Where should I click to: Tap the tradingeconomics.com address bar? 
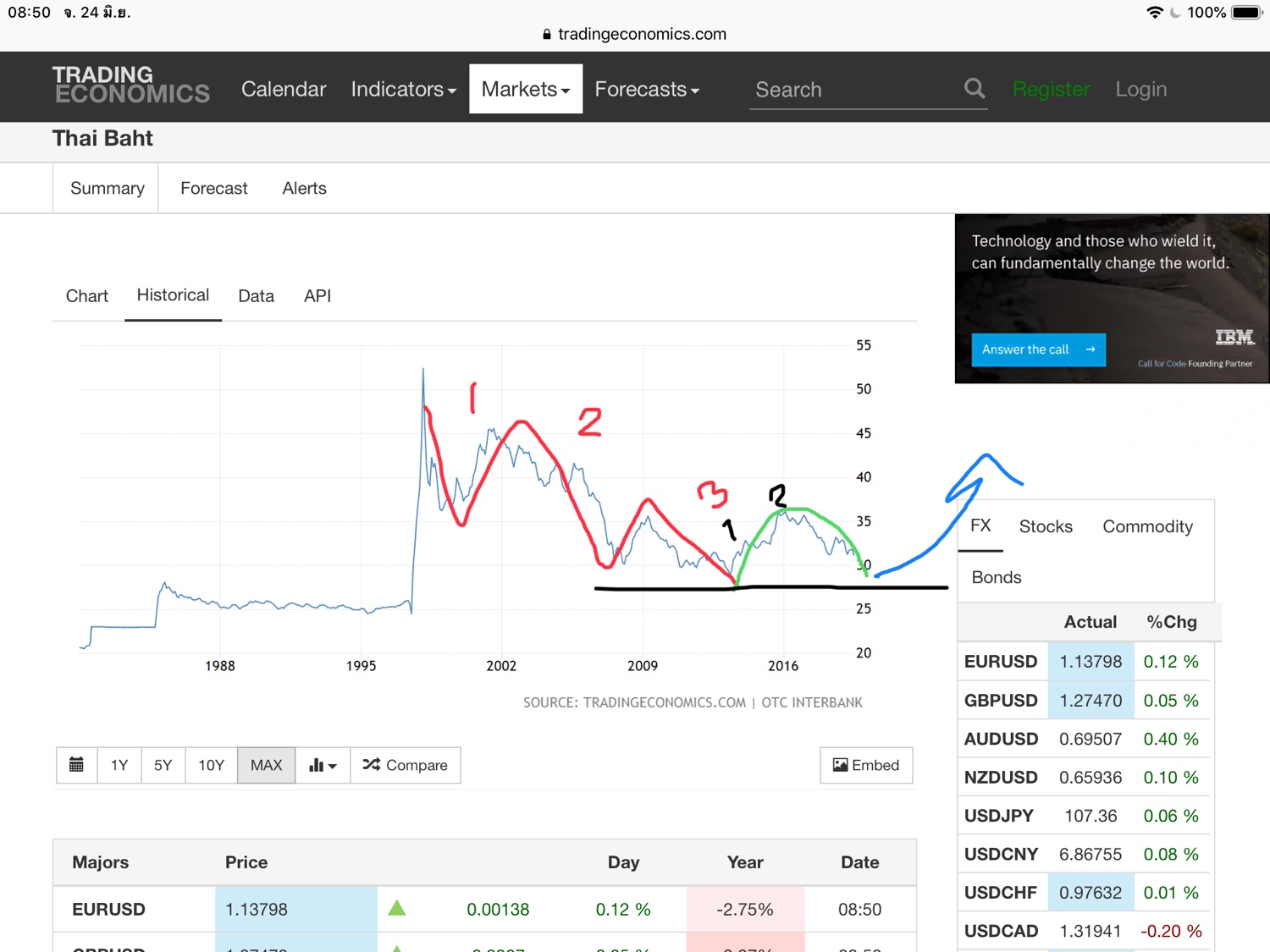point(634,34)
